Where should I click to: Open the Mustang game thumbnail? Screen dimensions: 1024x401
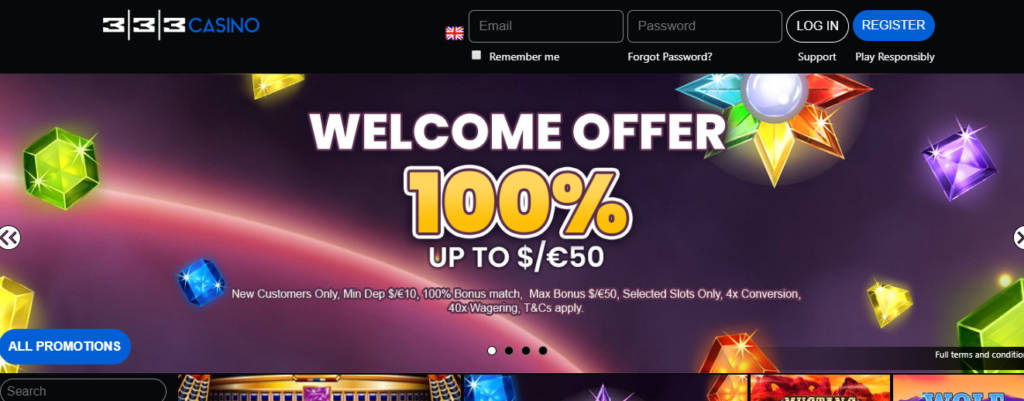820,388
